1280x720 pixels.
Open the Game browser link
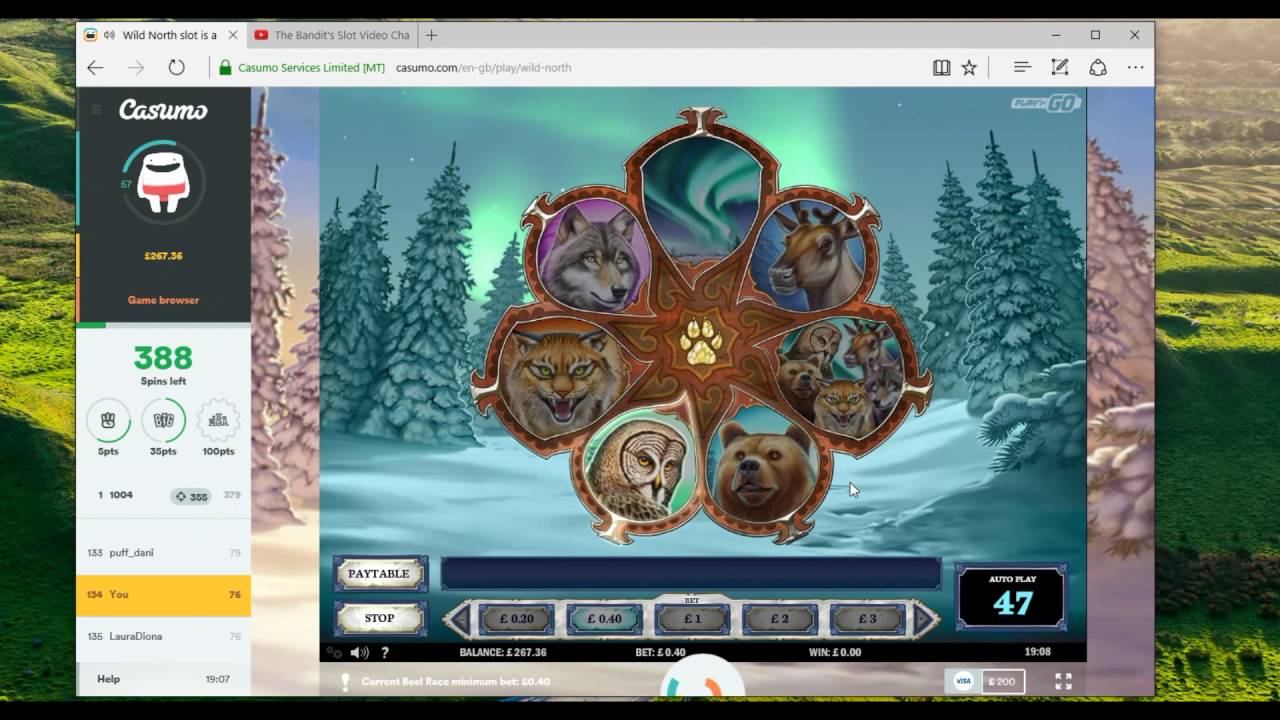click(163, 300)
